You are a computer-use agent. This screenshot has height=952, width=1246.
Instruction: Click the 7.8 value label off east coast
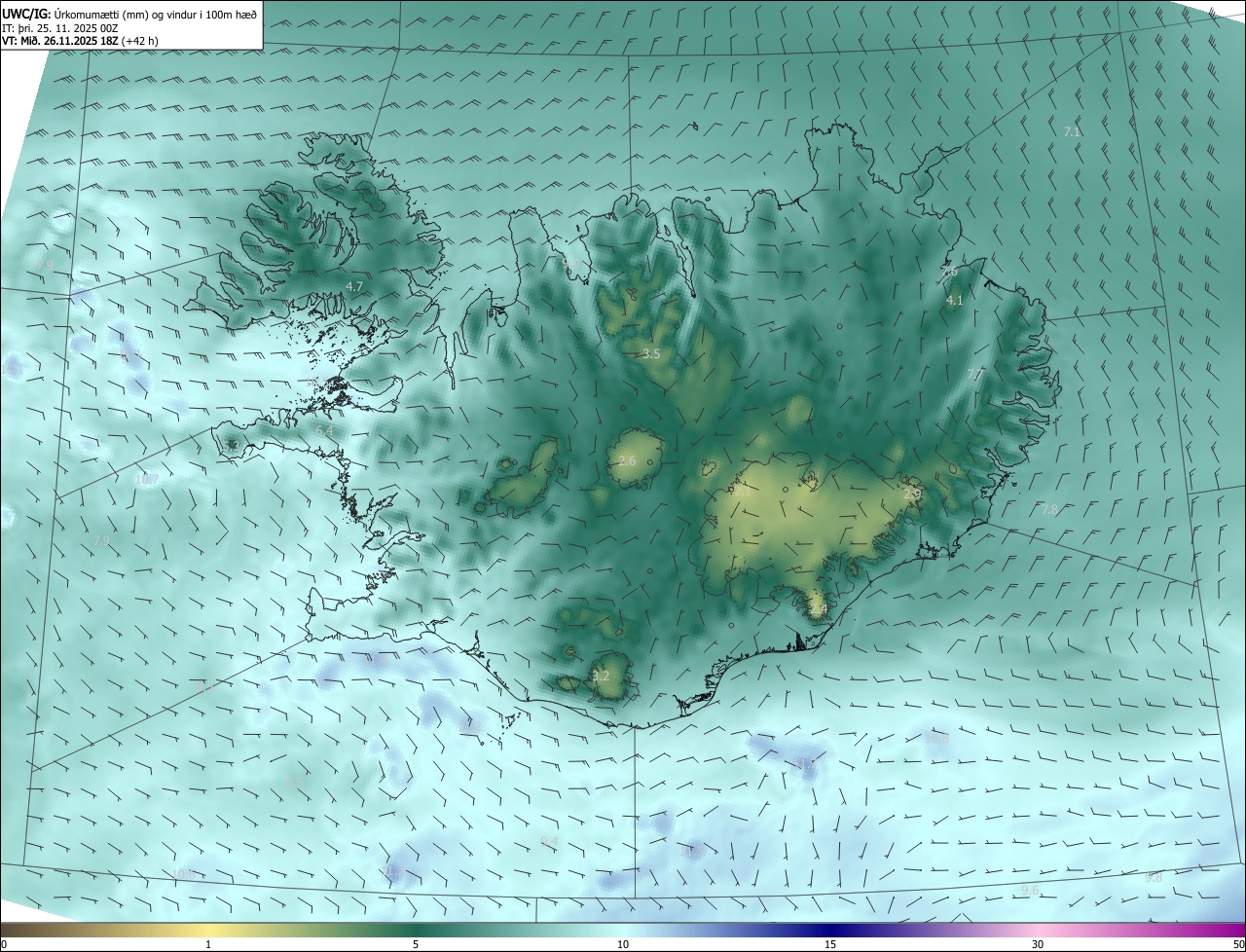(x=1049, y=510)
